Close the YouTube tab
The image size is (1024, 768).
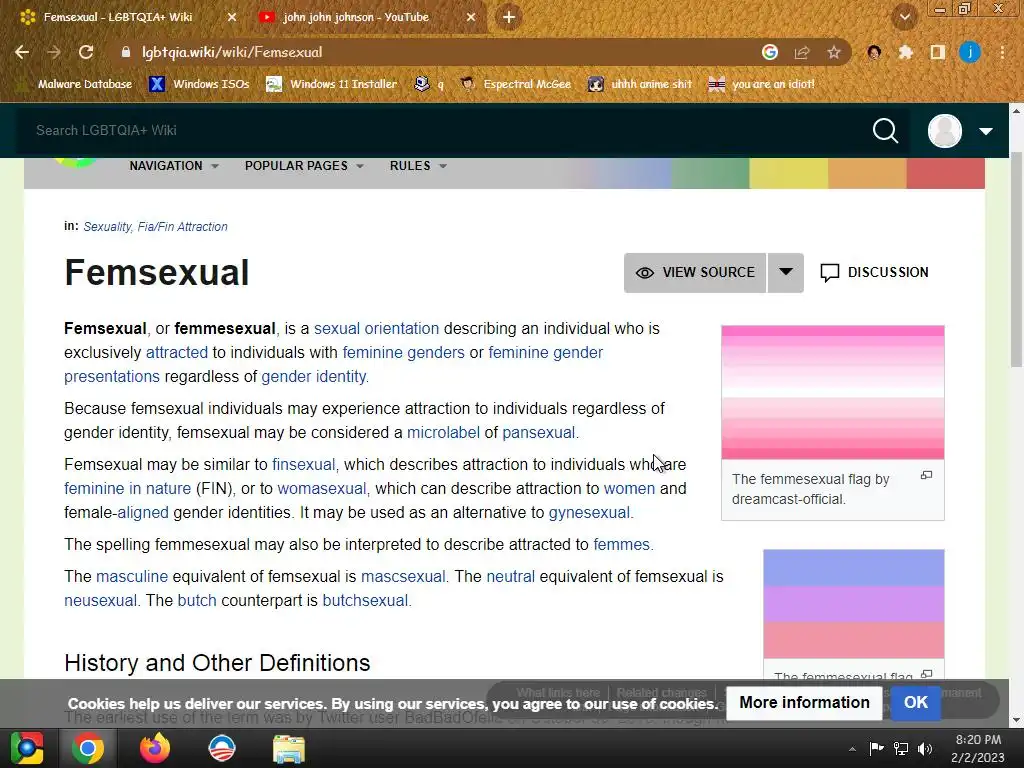pyautogui.click(x=471, y=18)
